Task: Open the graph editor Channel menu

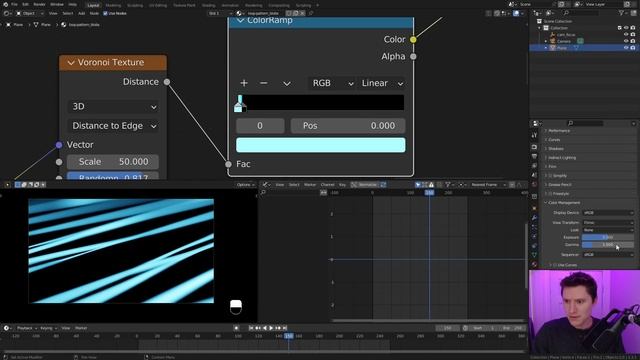Action: click(x=327, y=184)
